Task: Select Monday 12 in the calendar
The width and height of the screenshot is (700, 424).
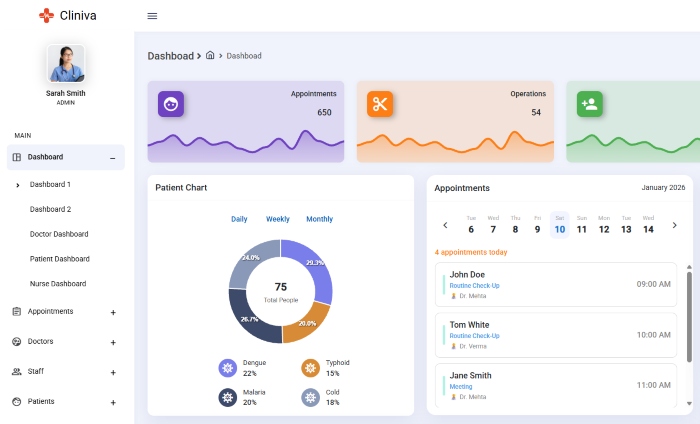Action: (x=604, y=225)
